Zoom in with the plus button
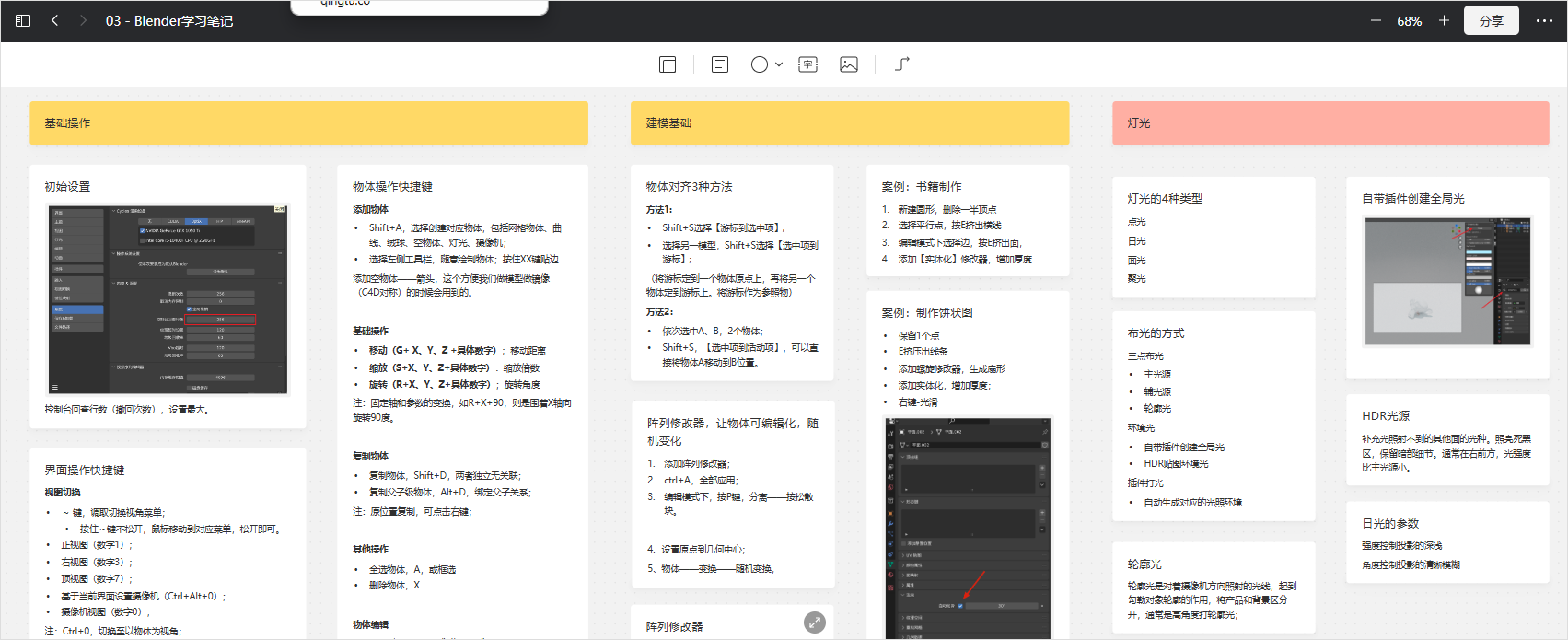Image resolution: width=1568 pixels, height=640 pixels. tap(1444, 20)
